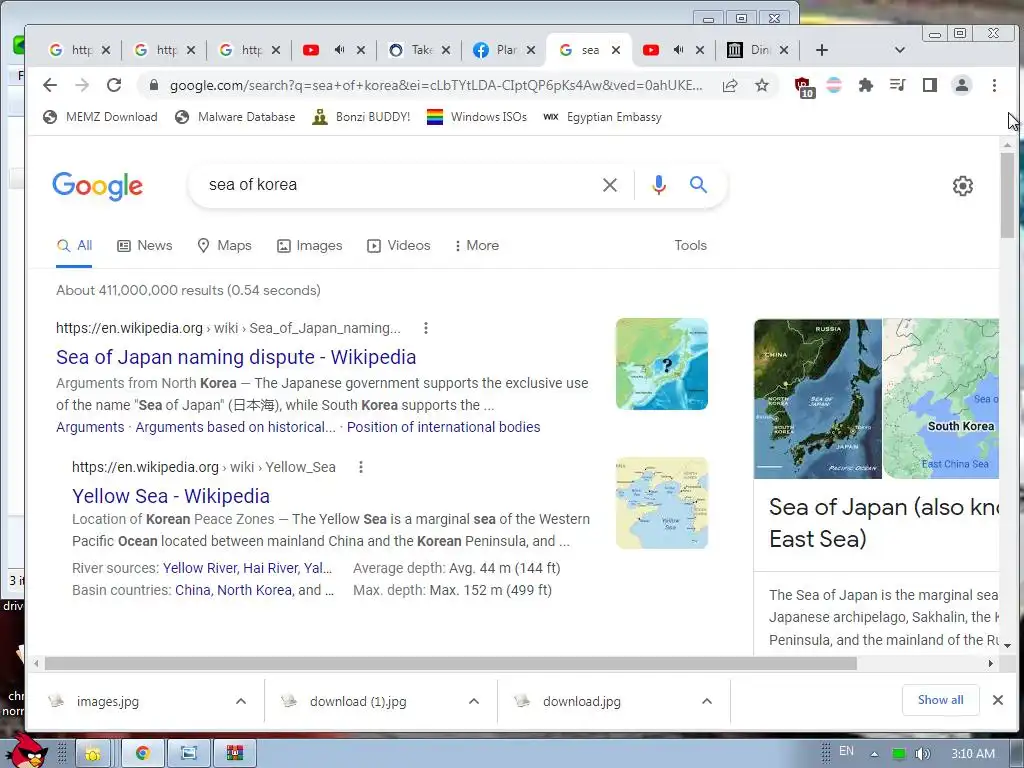
Task: Reload the current page
Action: pos(114,85)
